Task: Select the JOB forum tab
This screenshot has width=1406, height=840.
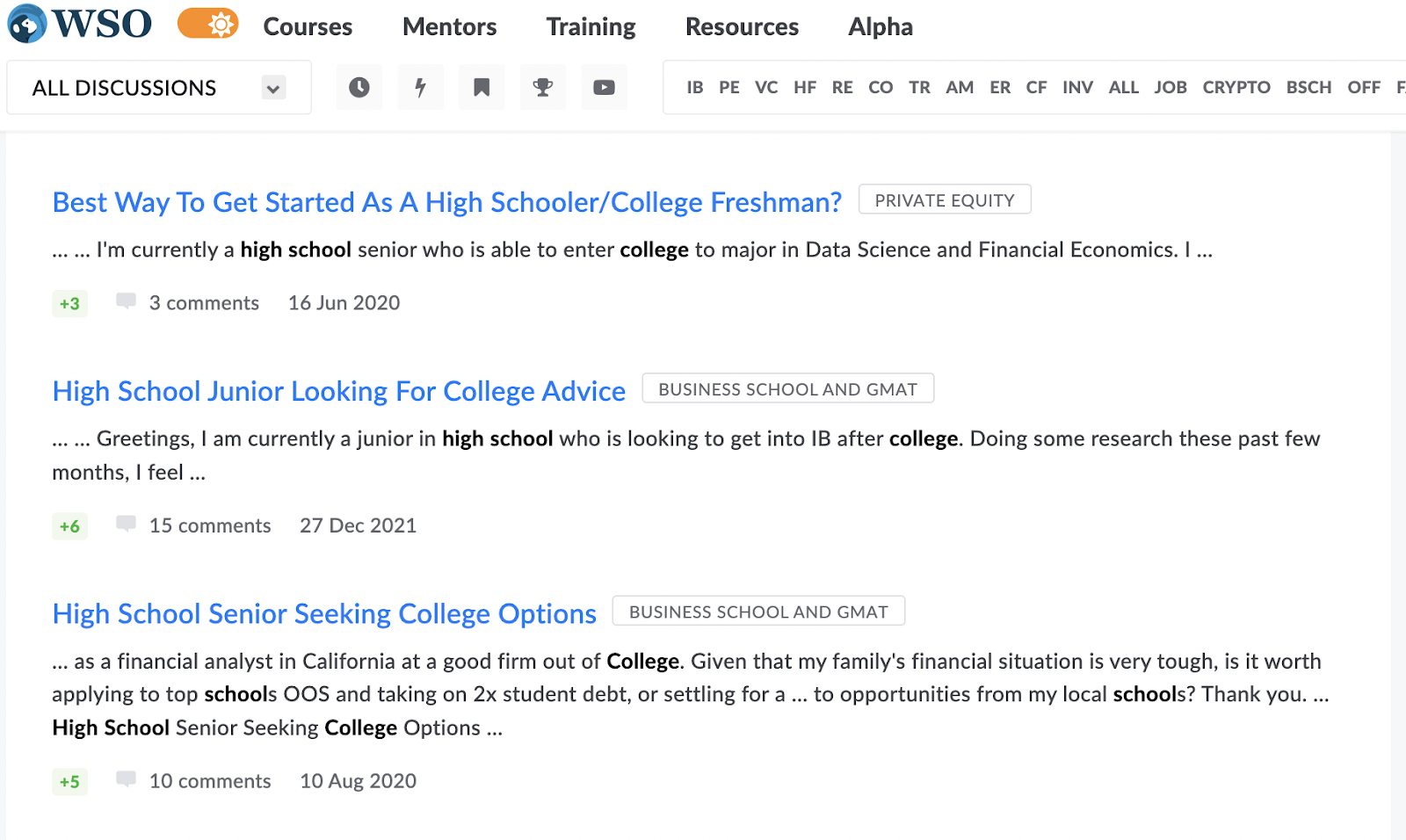Action: [1170, 87]
